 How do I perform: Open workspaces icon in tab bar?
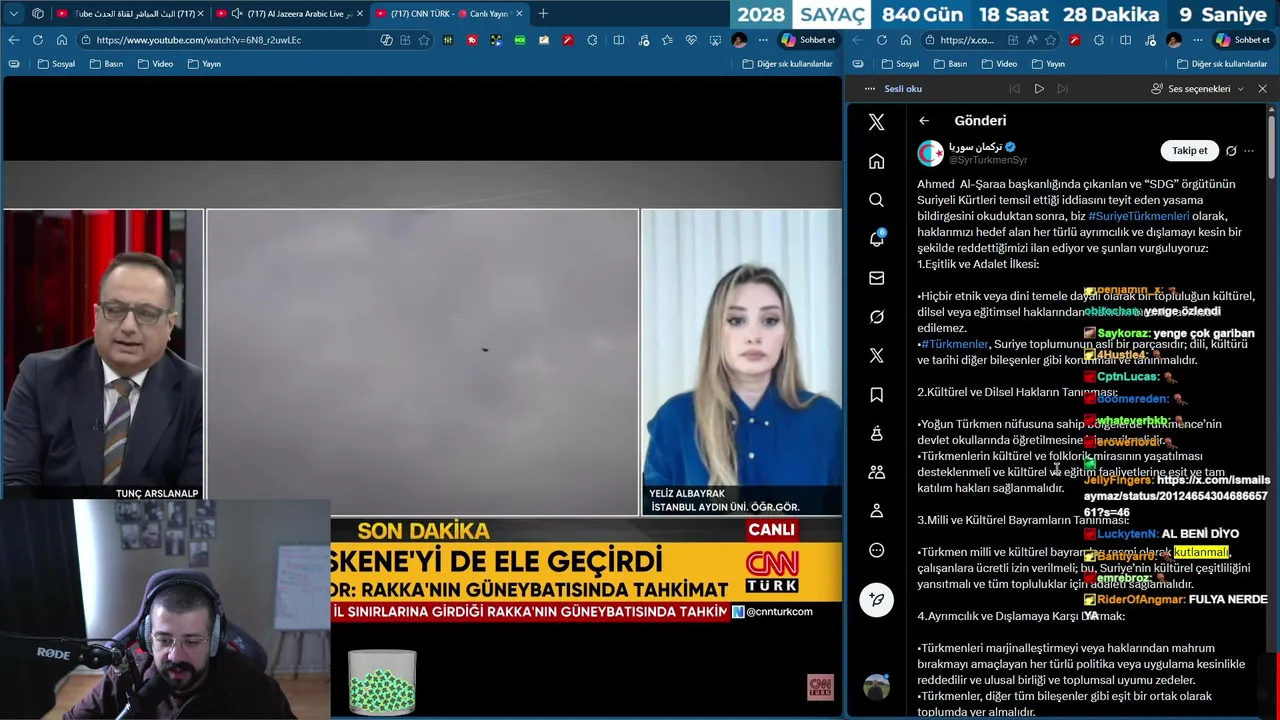(37, 13)
